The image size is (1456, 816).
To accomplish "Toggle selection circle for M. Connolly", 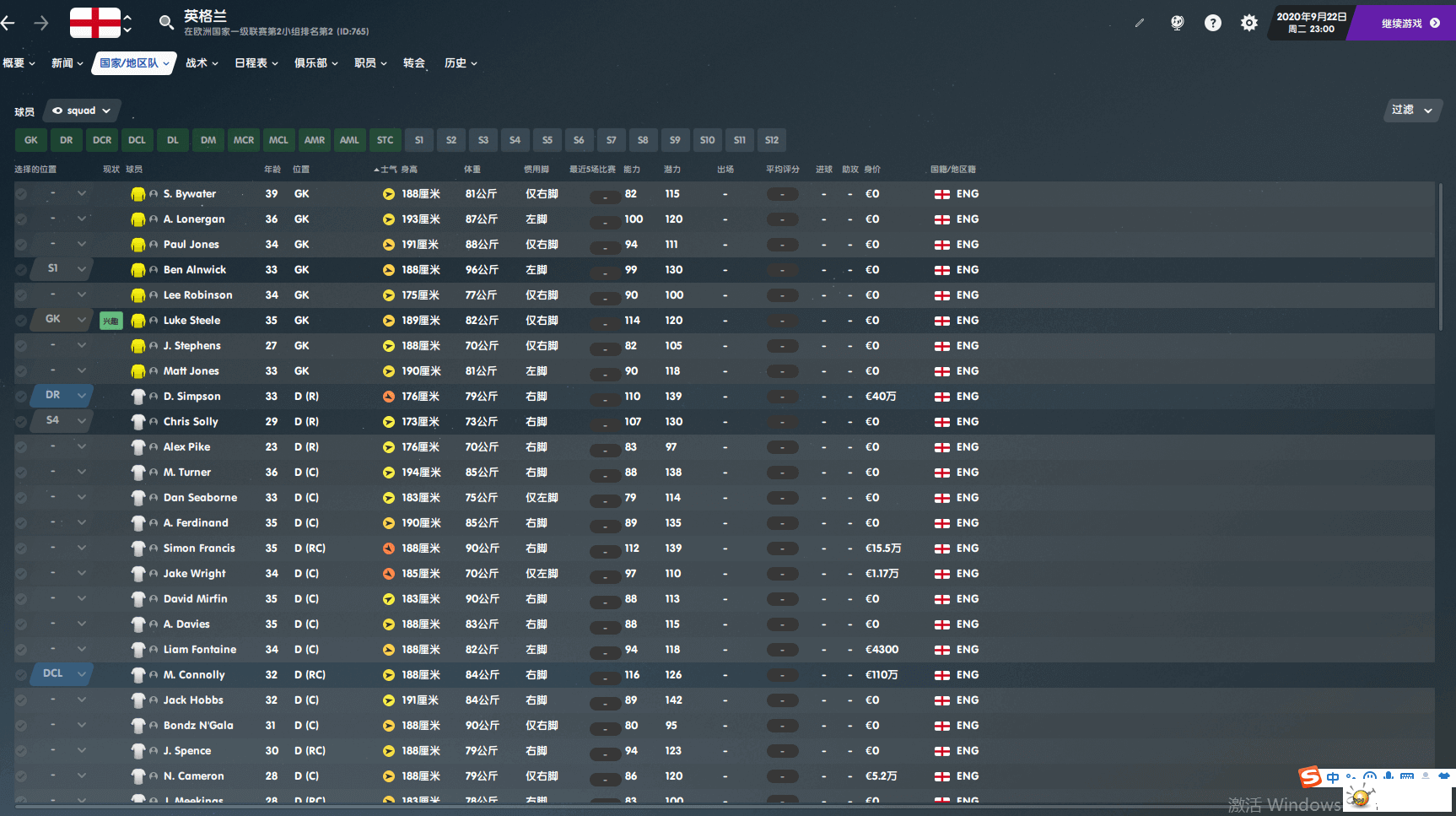I will click(x=21, y=675).
